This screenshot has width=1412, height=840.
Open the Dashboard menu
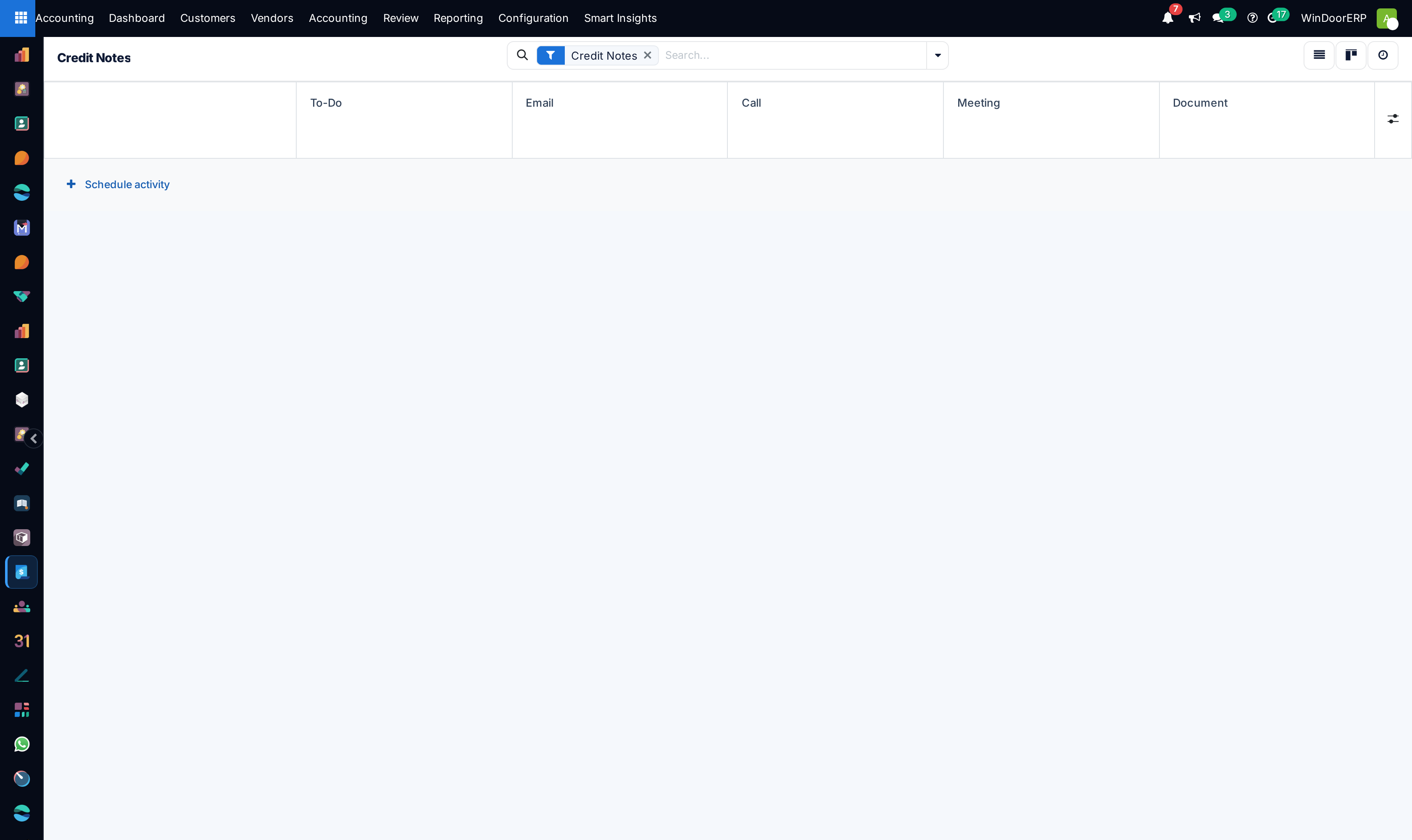pyautogui.click(x=137, y=18)
